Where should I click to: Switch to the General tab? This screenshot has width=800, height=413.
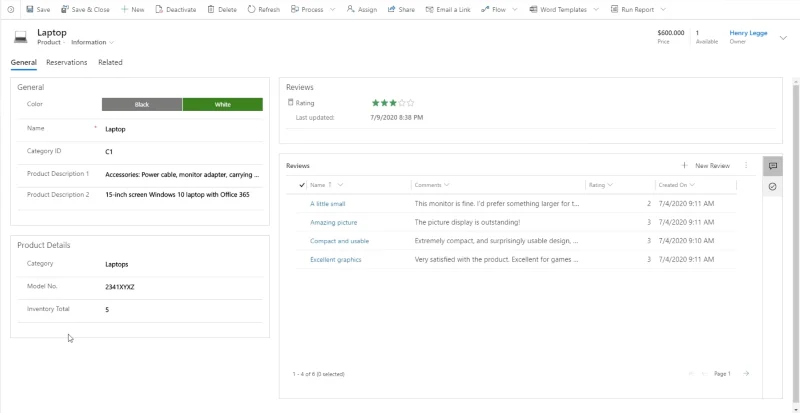click(23, 62)
